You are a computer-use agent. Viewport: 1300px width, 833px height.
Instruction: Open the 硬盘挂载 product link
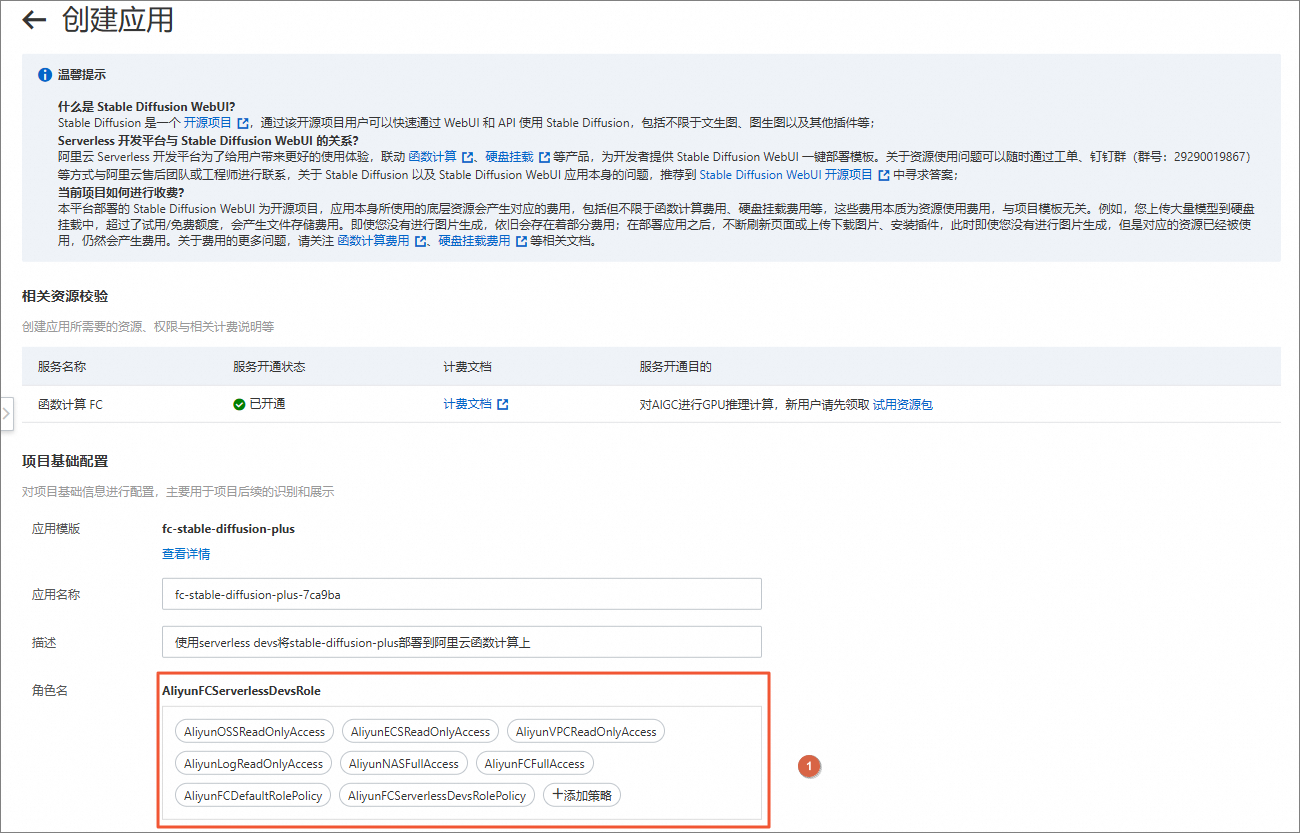509,157
